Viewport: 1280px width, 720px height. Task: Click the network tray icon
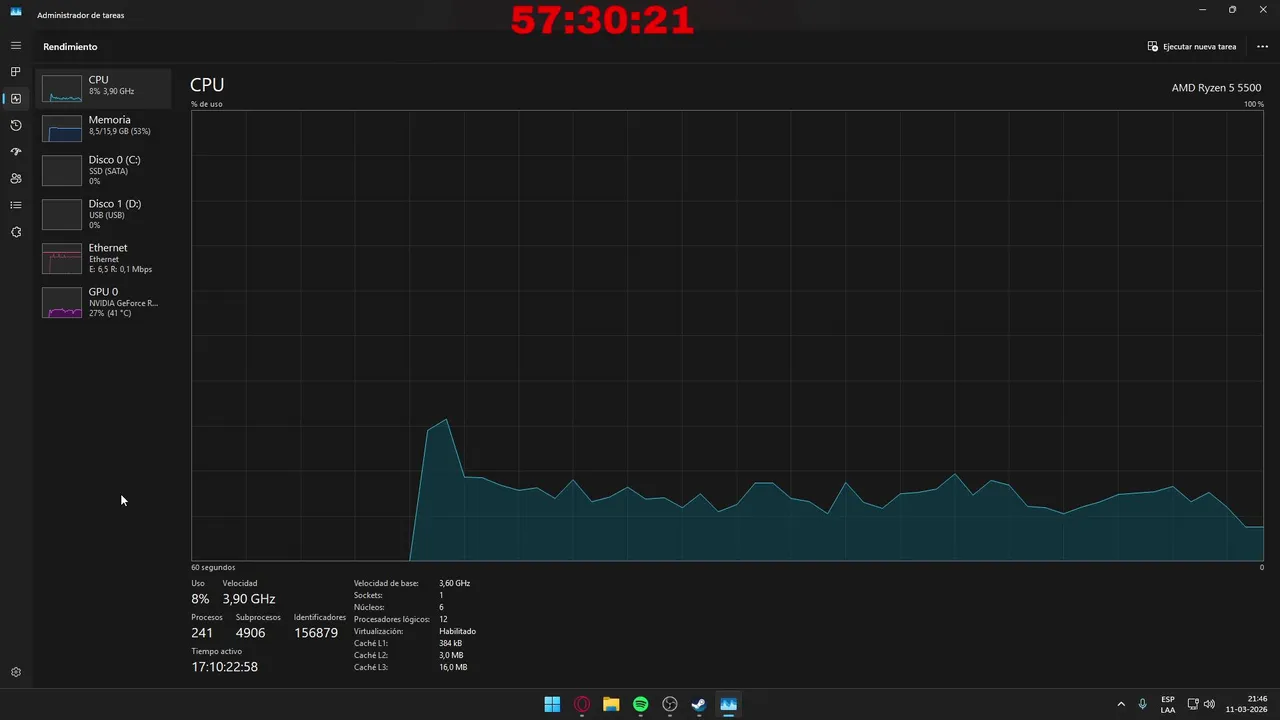tap(1193, 704)
